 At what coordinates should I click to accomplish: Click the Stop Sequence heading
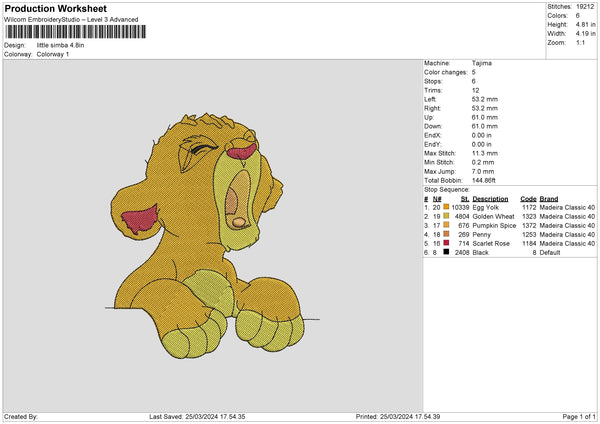pyautogui.click(x=447, y=190)
